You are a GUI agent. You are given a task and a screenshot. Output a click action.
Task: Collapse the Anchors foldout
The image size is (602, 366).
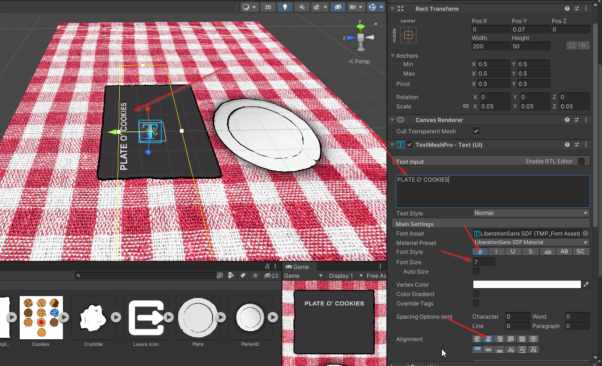pyautogui.click(x=393, y=56)
